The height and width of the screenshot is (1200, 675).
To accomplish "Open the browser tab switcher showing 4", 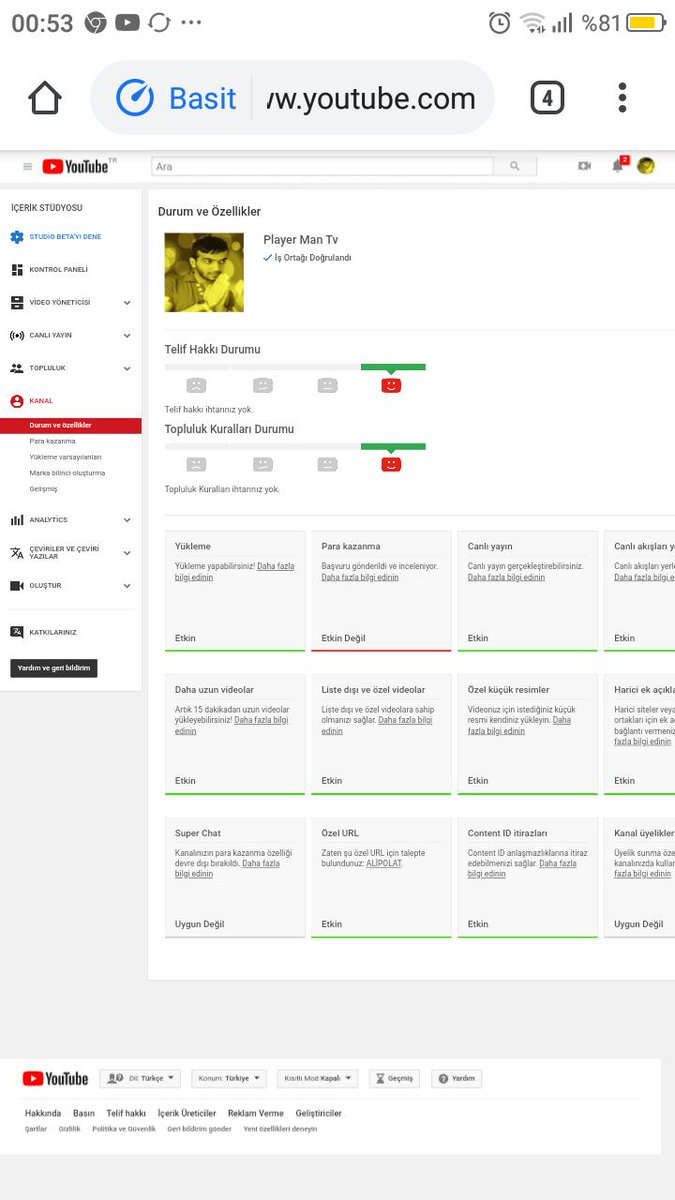I will tap(546, 98).
